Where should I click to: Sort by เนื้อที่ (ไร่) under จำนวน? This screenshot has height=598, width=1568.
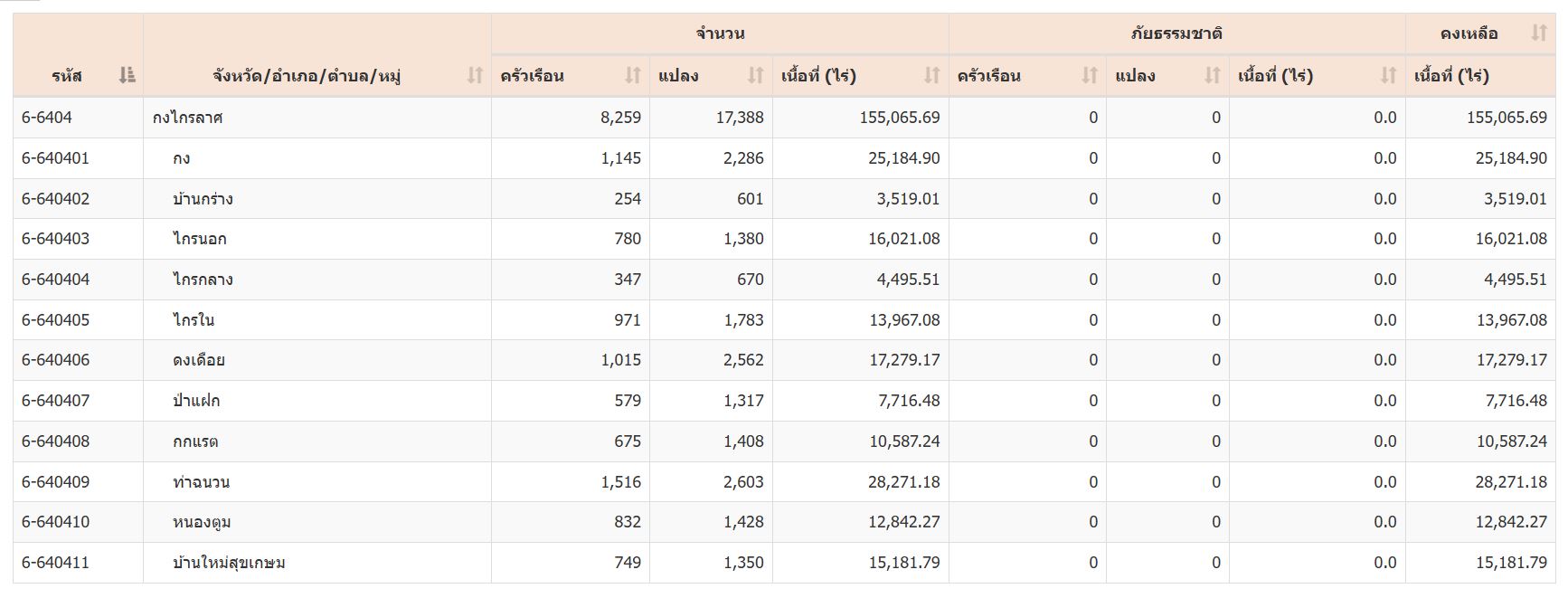click(932, 75)
